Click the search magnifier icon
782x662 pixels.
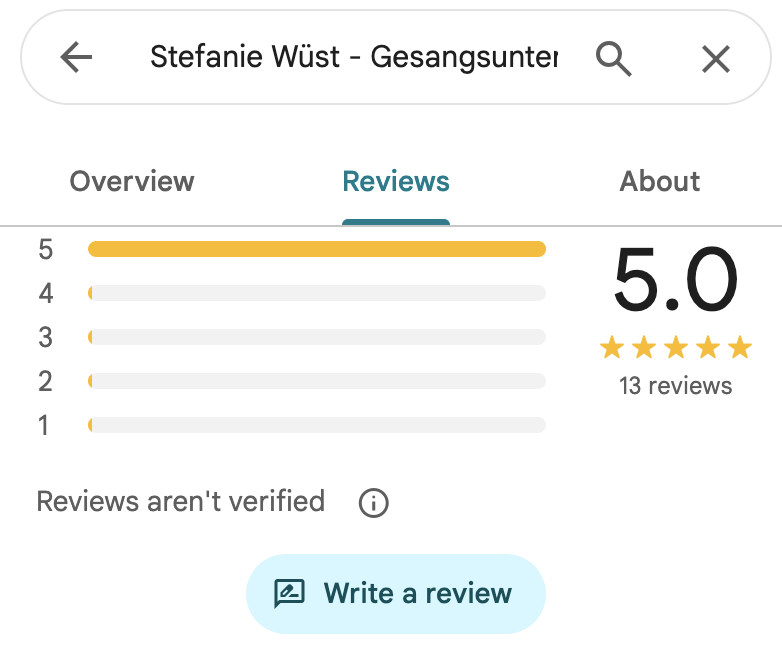614,58
